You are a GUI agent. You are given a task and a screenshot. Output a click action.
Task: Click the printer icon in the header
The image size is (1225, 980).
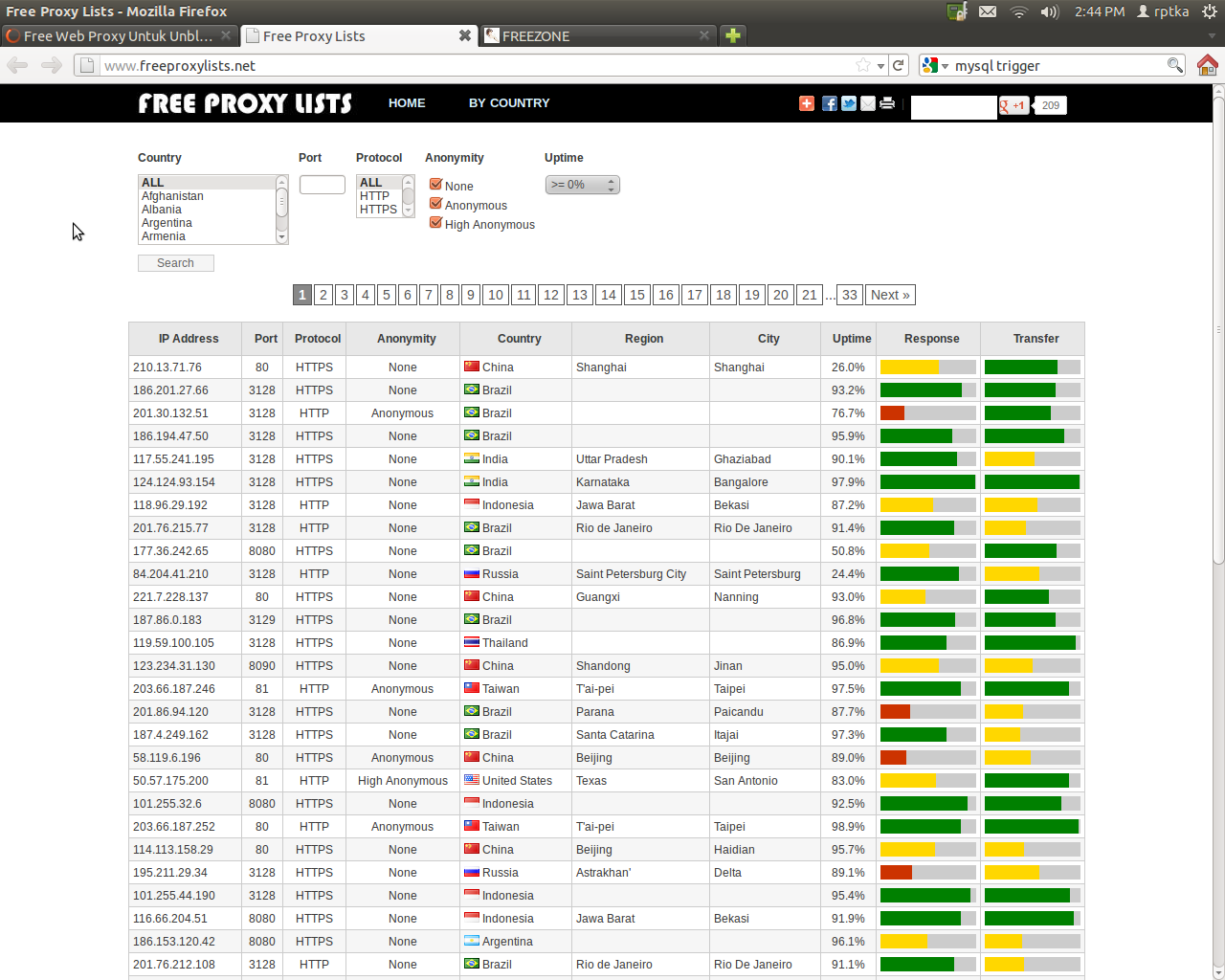pyautogui.click(x=887, y=103)
